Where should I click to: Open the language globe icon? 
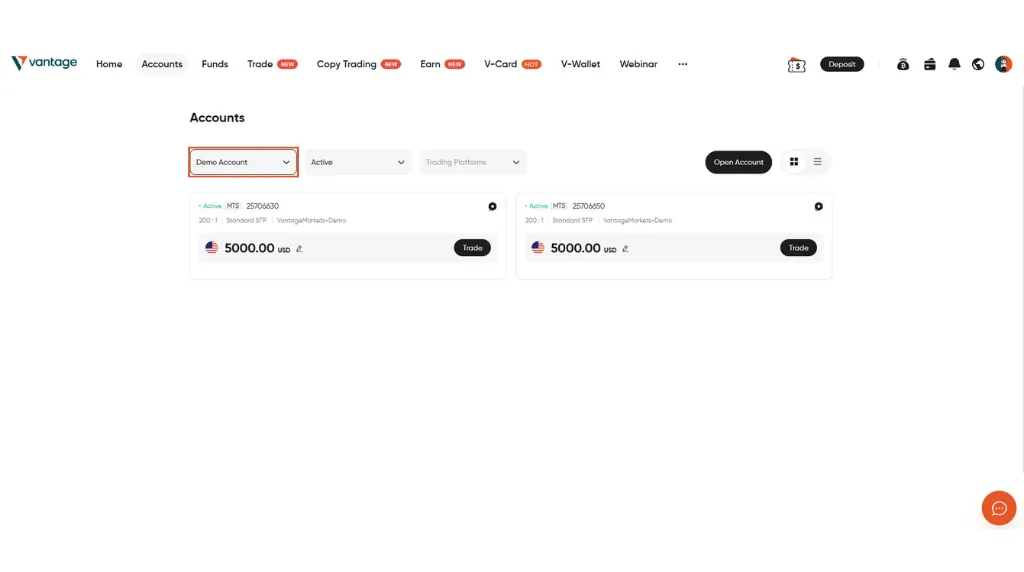(978, 64)
